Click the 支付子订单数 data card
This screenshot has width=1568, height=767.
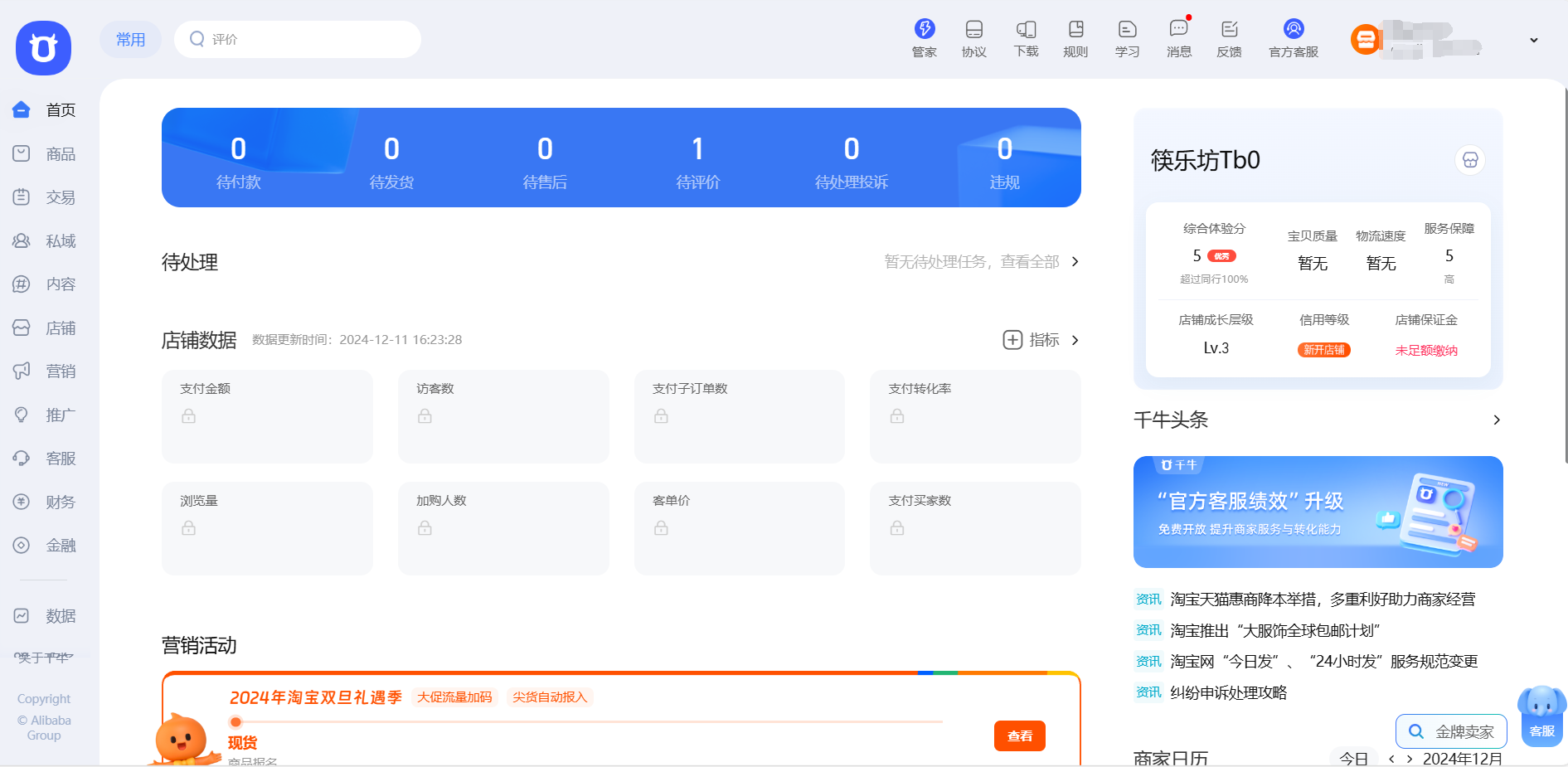[740, 416]
